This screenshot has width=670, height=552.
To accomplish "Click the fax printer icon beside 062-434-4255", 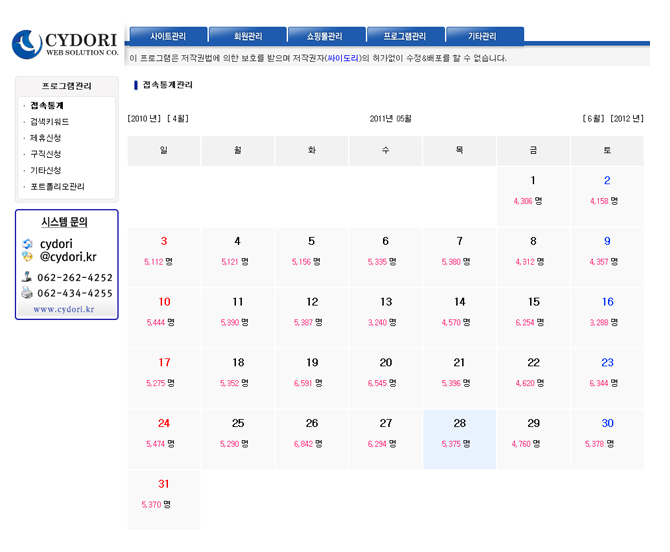I will tap(27, 293).
